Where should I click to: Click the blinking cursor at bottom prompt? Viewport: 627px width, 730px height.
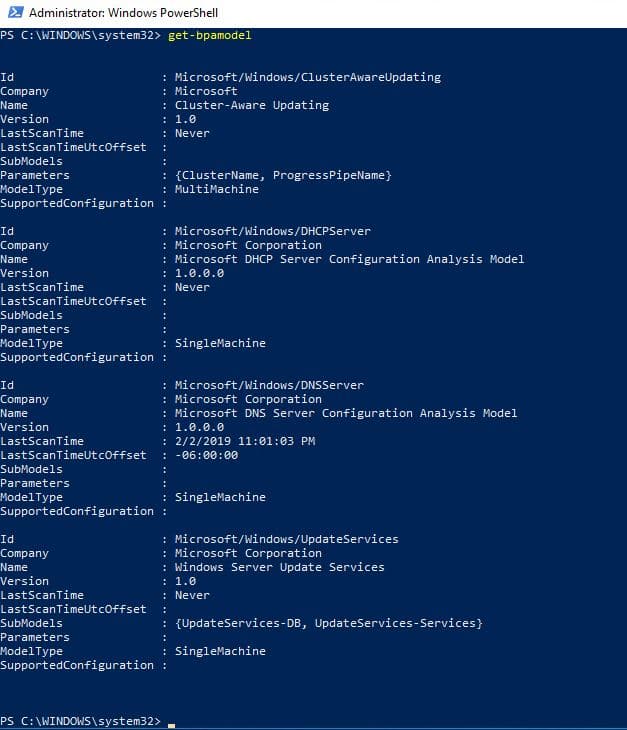[x=171, y=725]
